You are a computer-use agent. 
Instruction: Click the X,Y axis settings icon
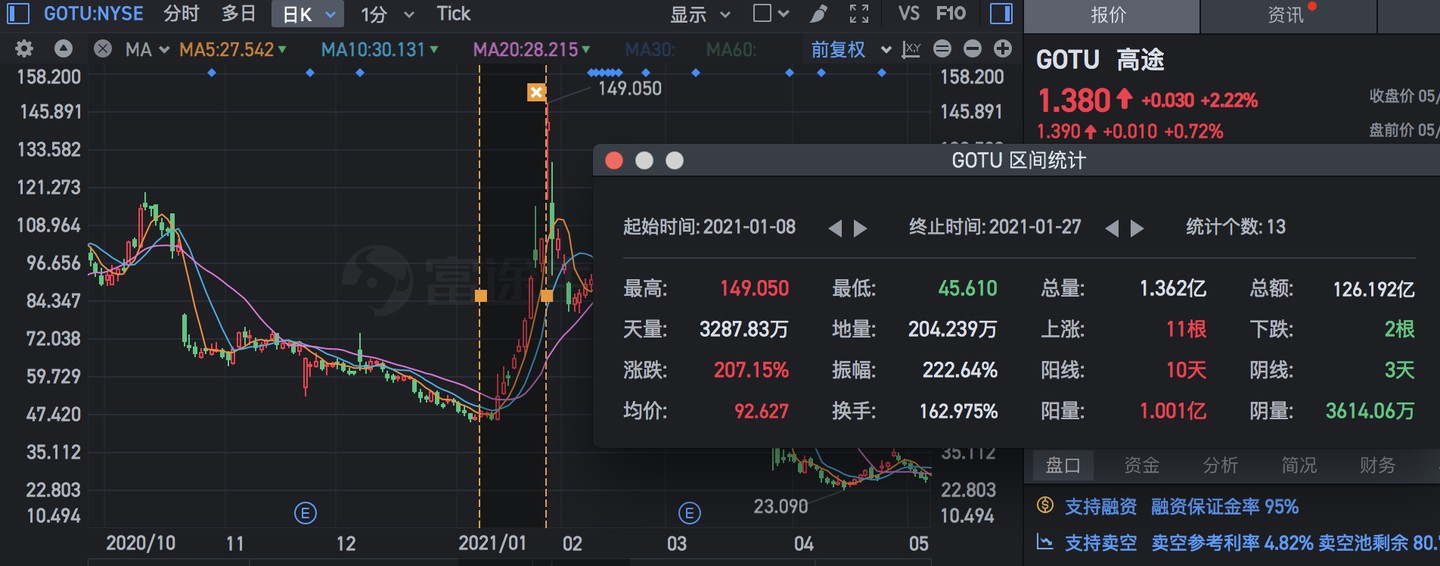(x=911, y=49)
